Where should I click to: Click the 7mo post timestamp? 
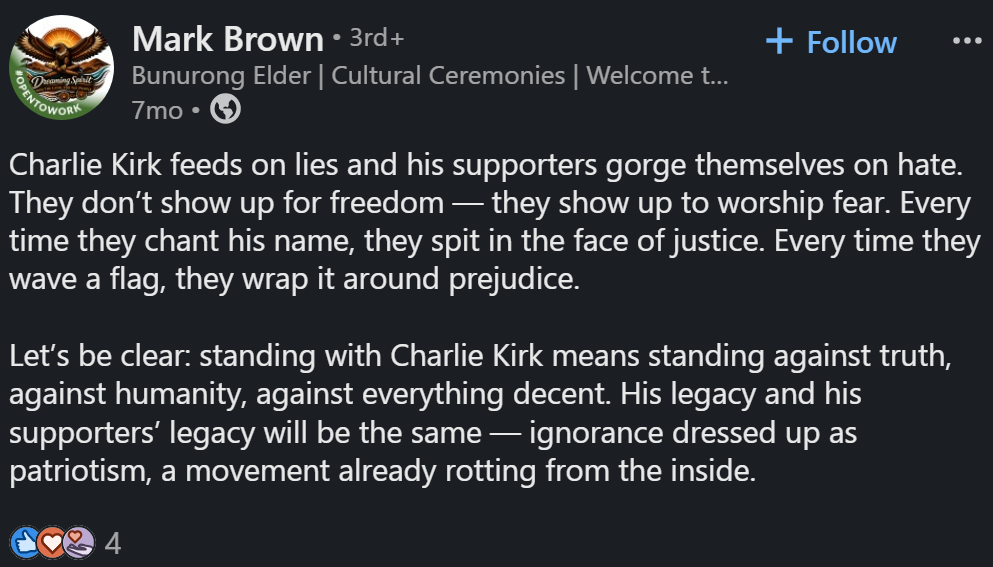(157, 110)
